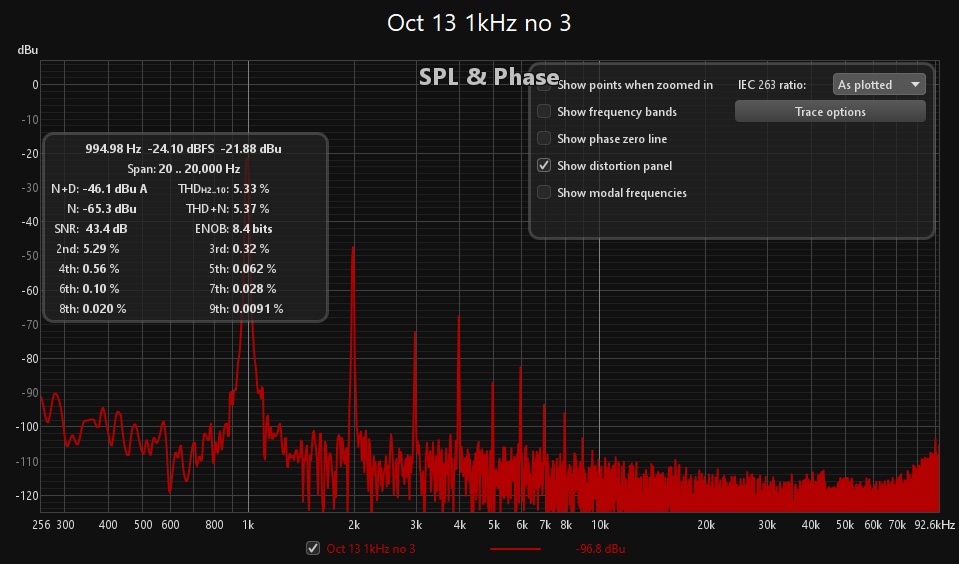The height and width of the screenshot is (564, 959).
Task: Click the 4th harmonic 0.56 % value
Action: (101, 269)
